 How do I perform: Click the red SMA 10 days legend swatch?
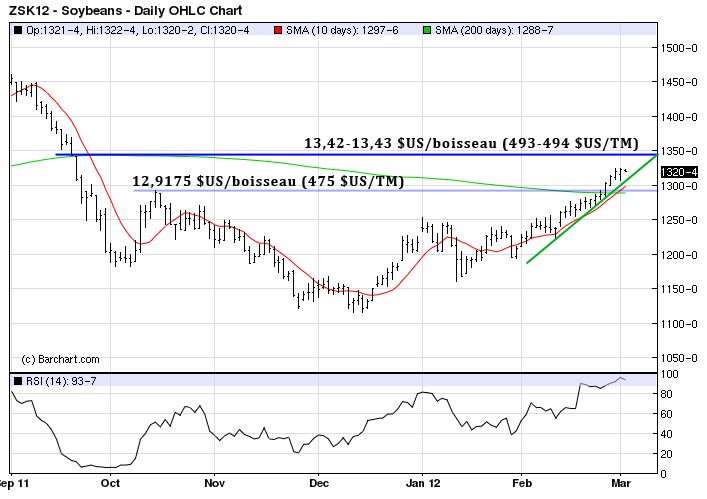click(x=278, y=32)
